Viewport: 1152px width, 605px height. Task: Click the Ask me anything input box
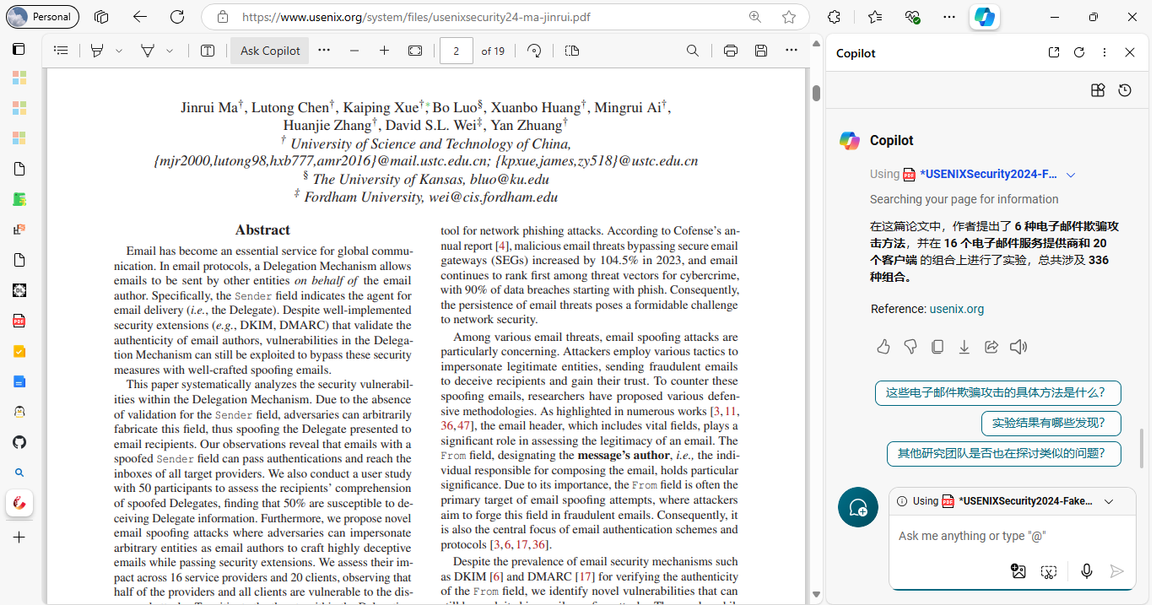tap(1010, 536)
